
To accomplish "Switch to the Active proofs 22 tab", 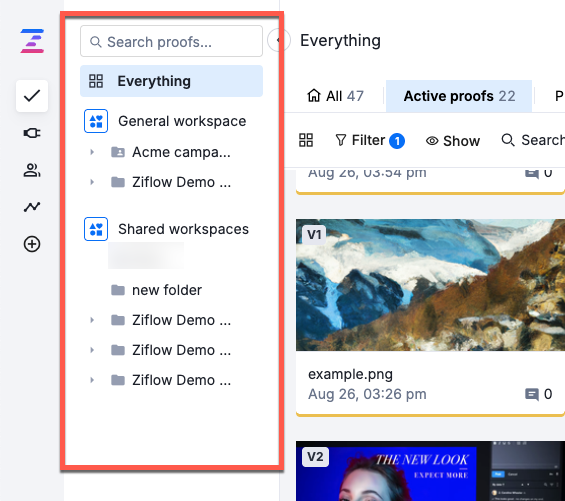I will [x=459, y=96].
